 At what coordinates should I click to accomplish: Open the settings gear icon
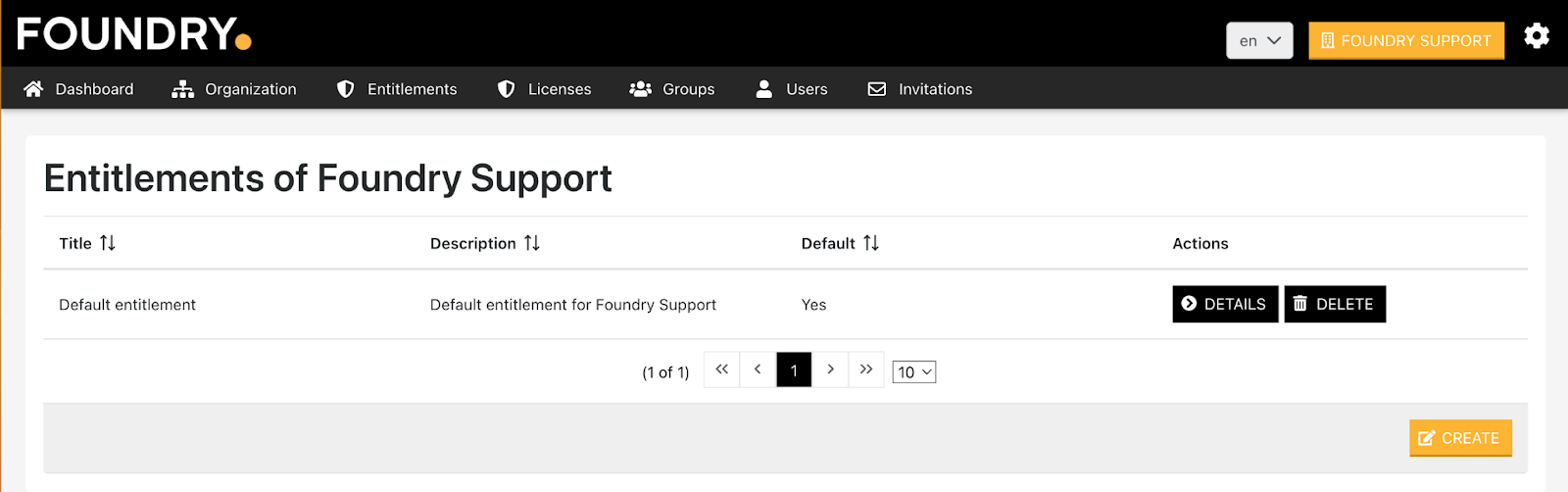(1537, 36)
